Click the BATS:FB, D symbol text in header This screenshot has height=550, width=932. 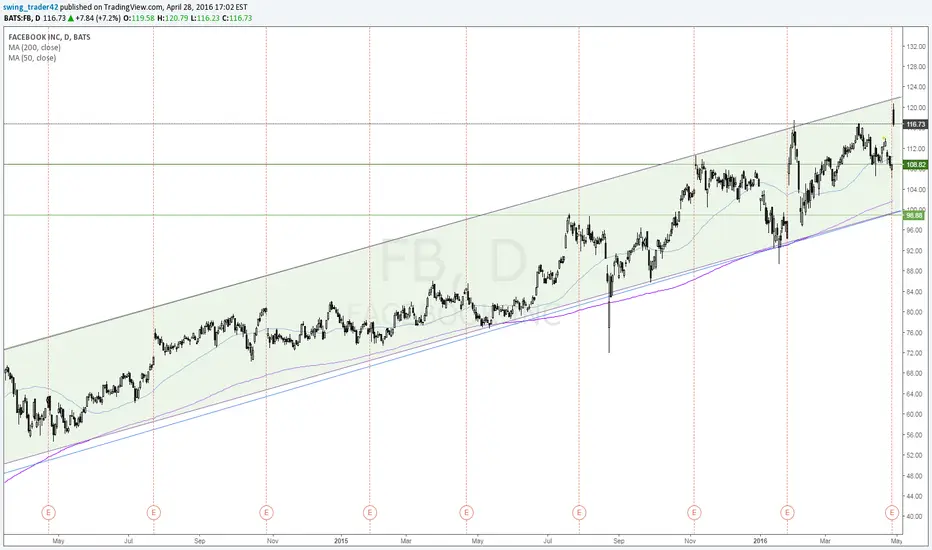[22, 18]
